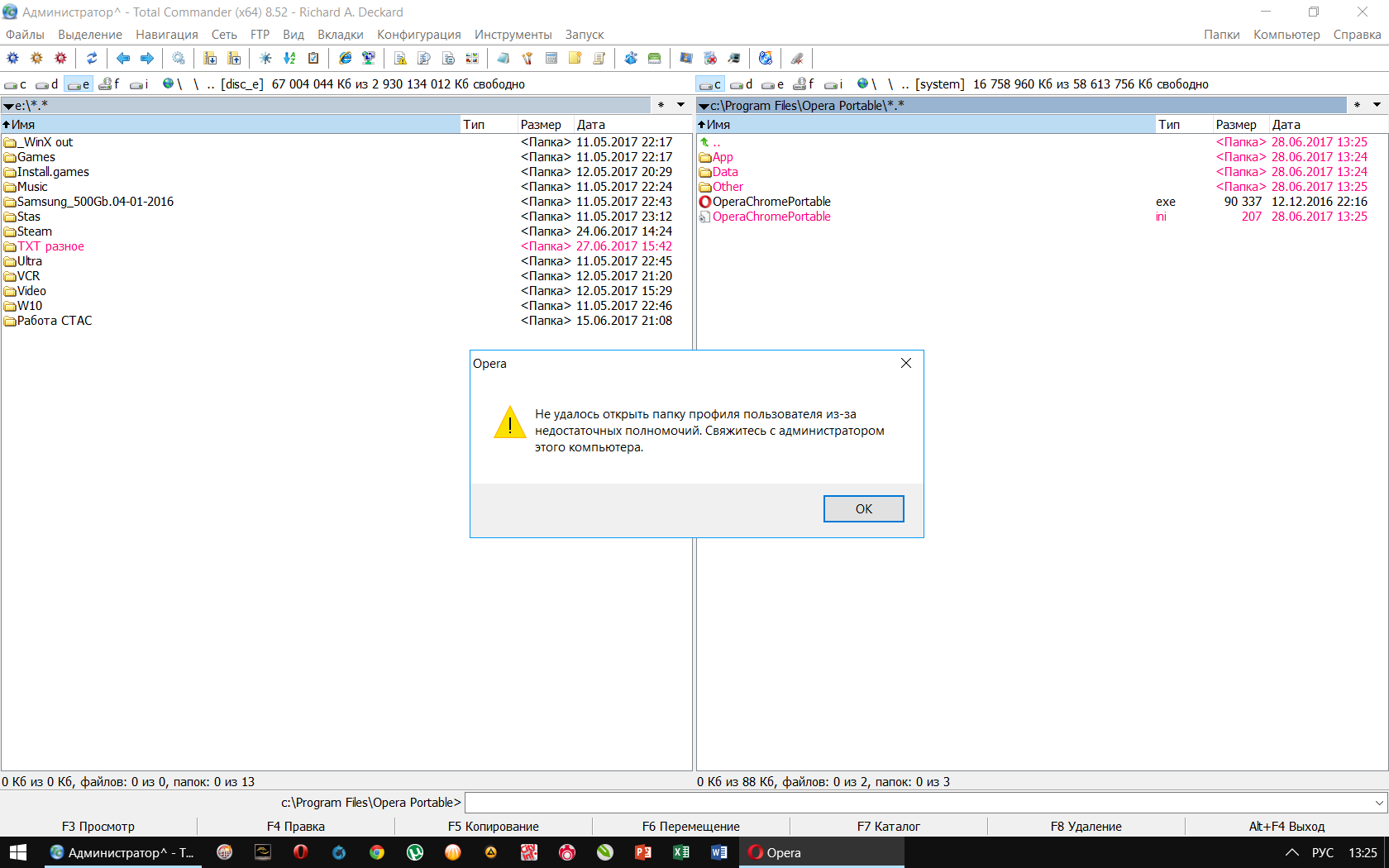Select drive c in right panel drive bar
Screen dimensions: 1389x868
pyautogui.click(x=710, y=84)
